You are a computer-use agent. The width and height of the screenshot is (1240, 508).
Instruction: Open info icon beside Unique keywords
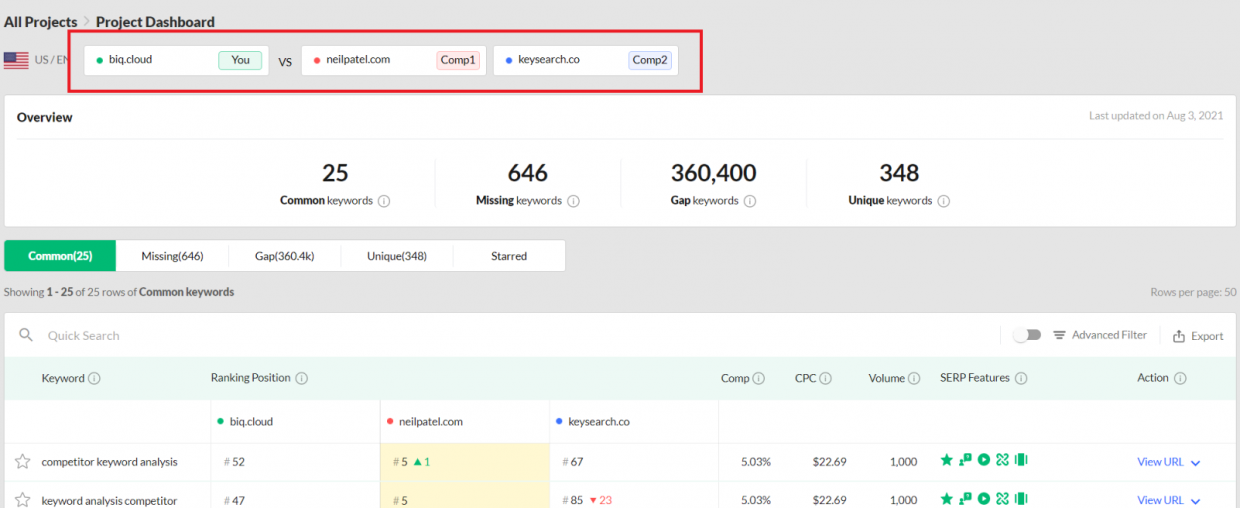943,201
